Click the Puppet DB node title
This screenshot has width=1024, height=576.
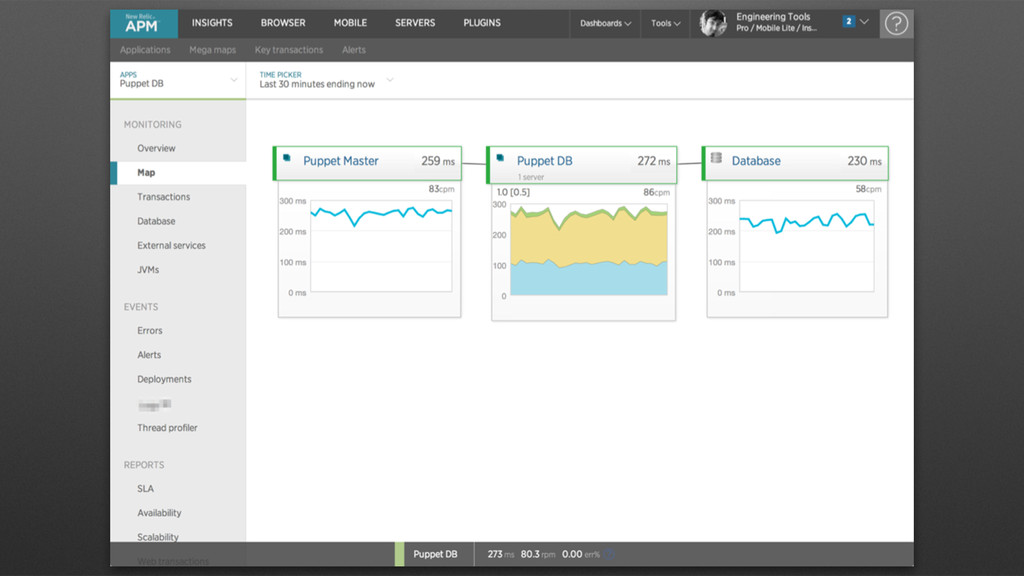(x=544, y=161)
